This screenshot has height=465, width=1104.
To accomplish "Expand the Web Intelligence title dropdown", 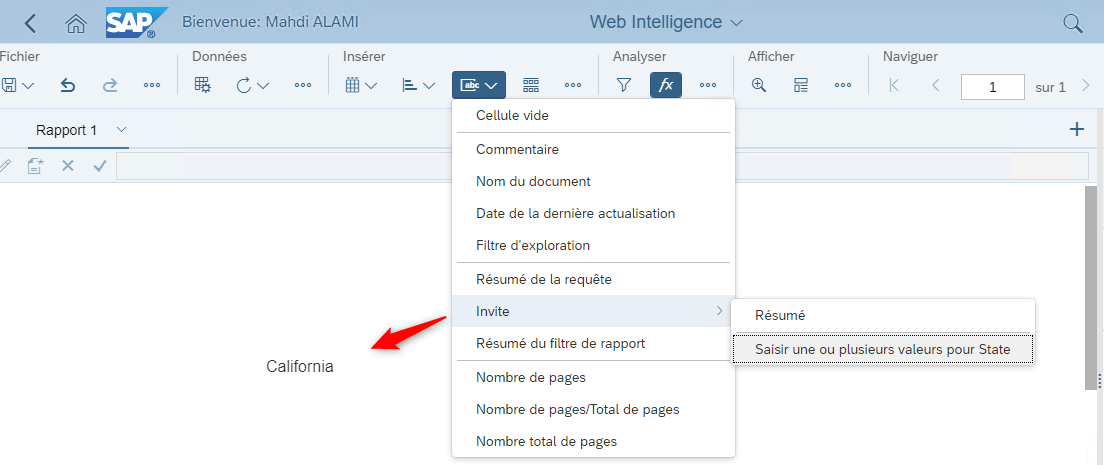I will (736, 23).
